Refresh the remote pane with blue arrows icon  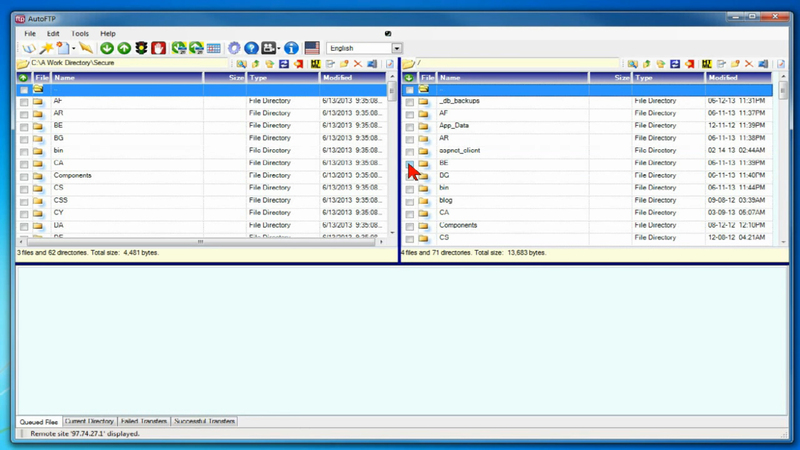675,64
